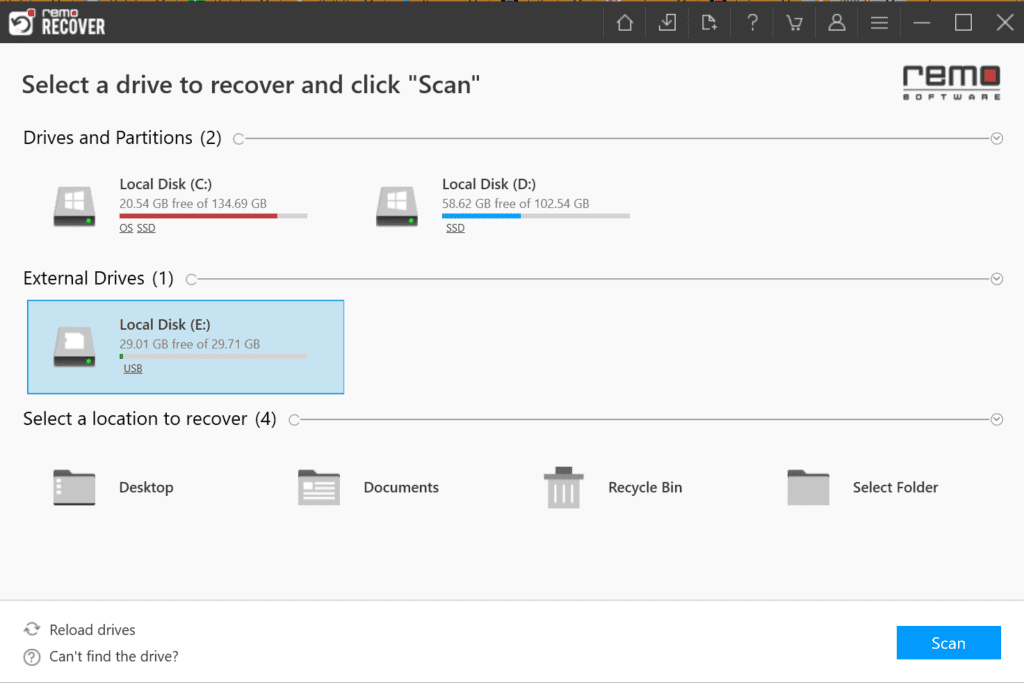Click the Documents location icon
1024x683 pixels.
(318, 487)
